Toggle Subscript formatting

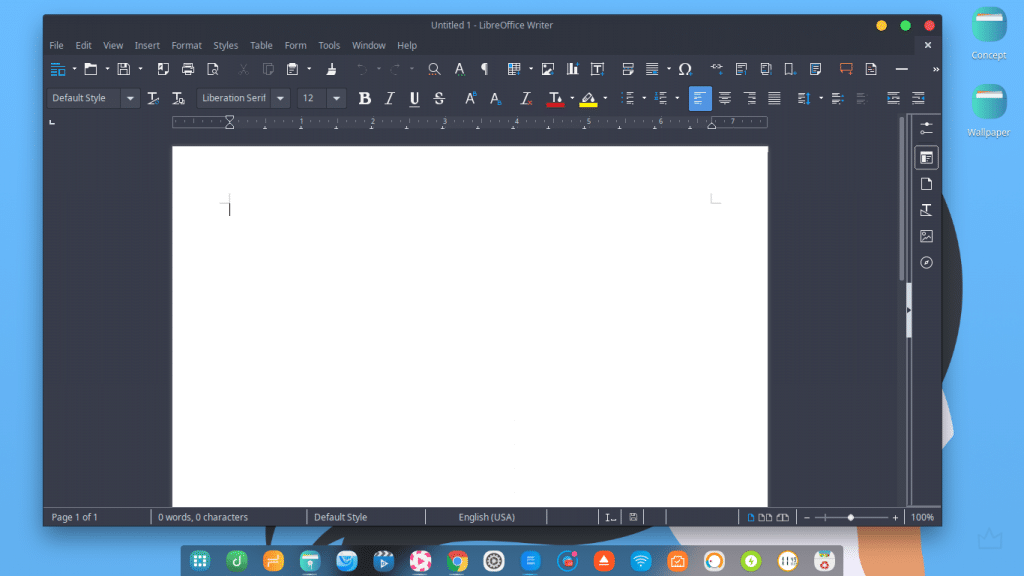click(x=496, y=99)
